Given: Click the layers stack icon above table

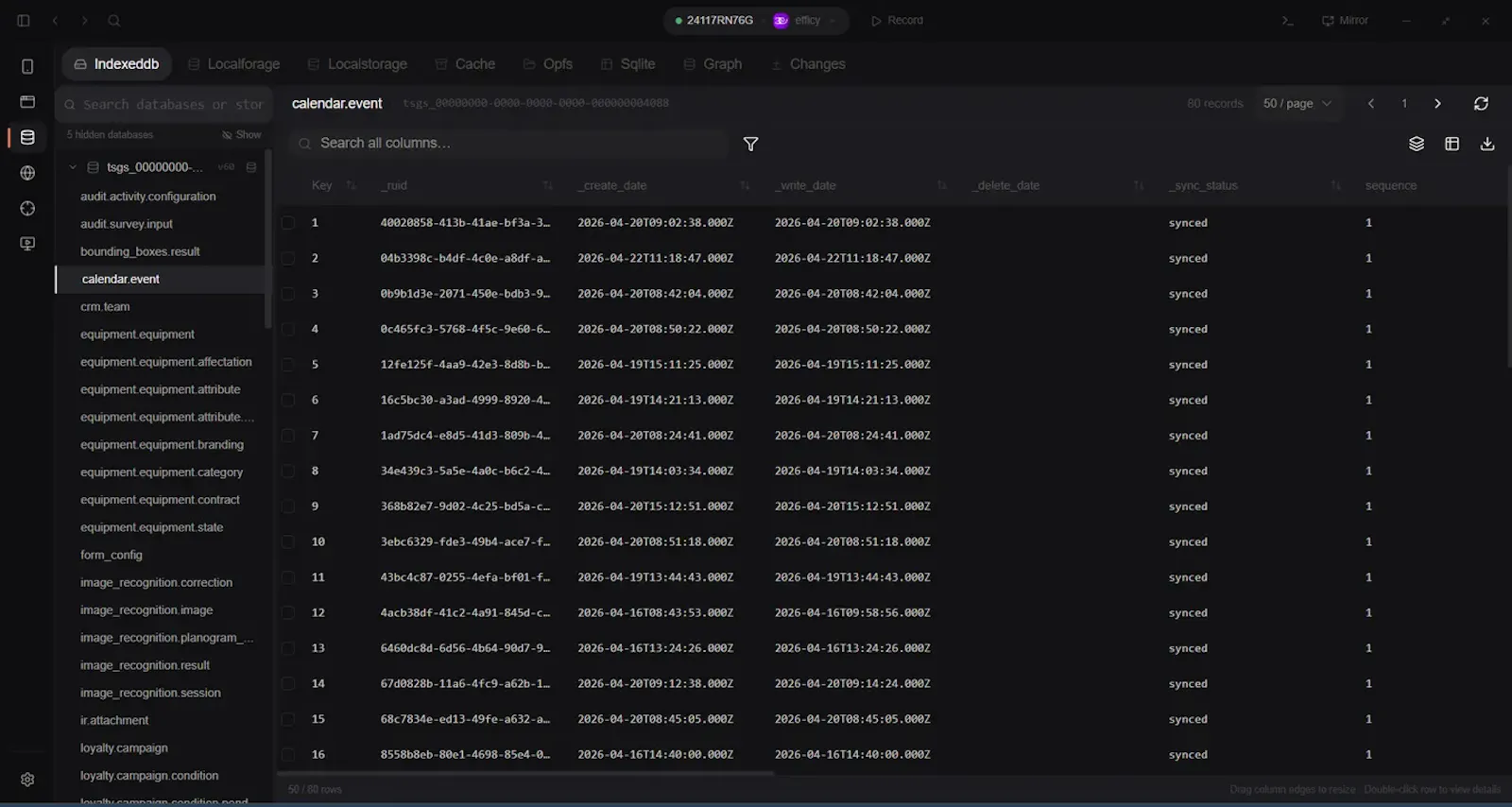Looking at the screenshot, I should click(1417, 144).
